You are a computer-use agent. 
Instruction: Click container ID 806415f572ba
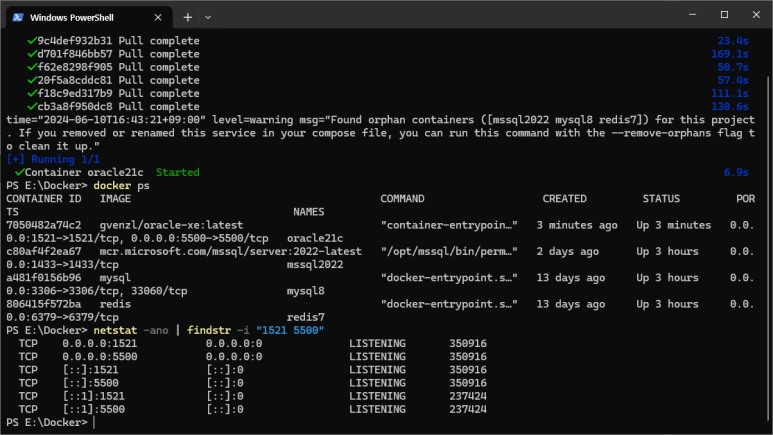tap(43, 304)
